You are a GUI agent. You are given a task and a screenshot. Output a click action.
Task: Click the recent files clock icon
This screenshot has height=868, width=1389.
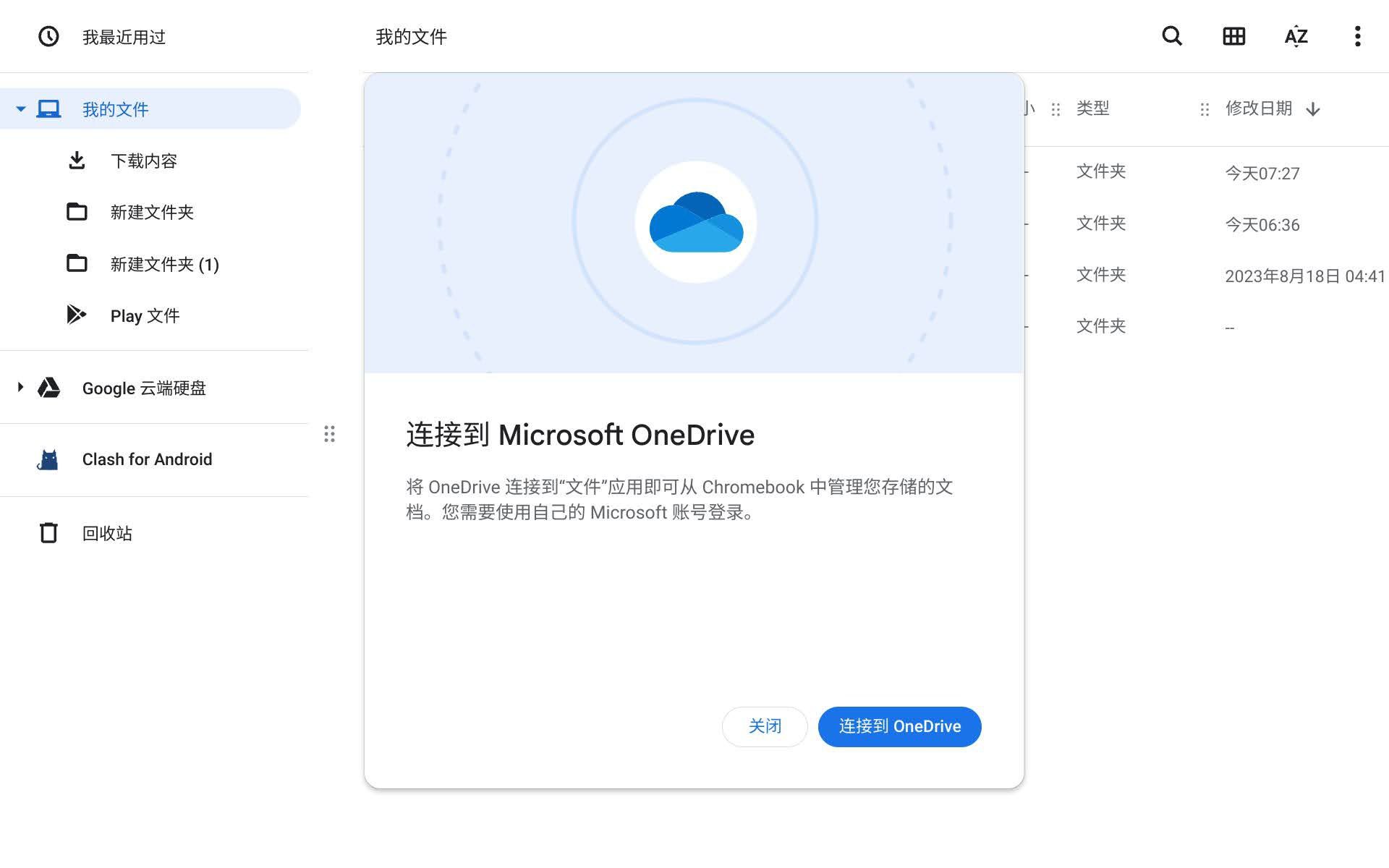click(47, 36)
